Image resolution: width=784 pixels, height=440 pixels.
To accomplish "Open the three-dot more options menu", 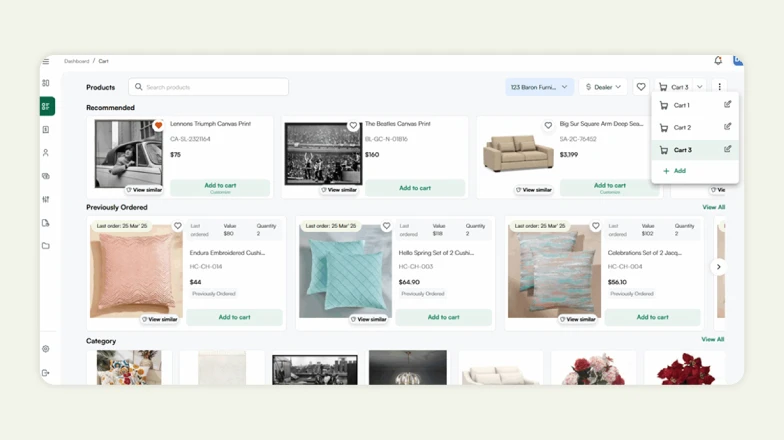I will coord(720,87).
